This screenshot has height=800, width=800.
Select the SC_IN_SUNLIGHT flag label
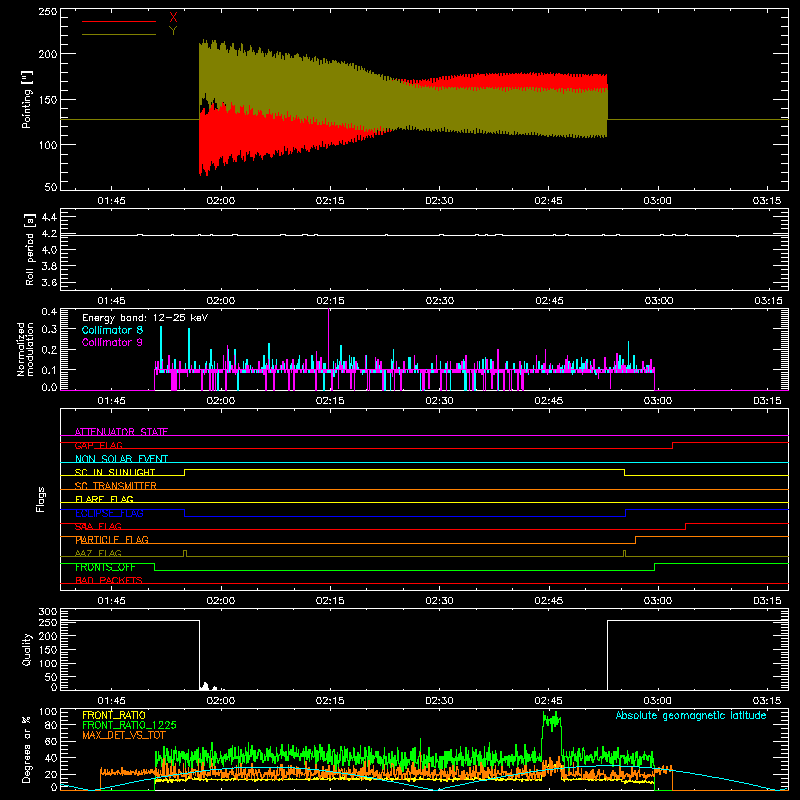tap(115, 472)
